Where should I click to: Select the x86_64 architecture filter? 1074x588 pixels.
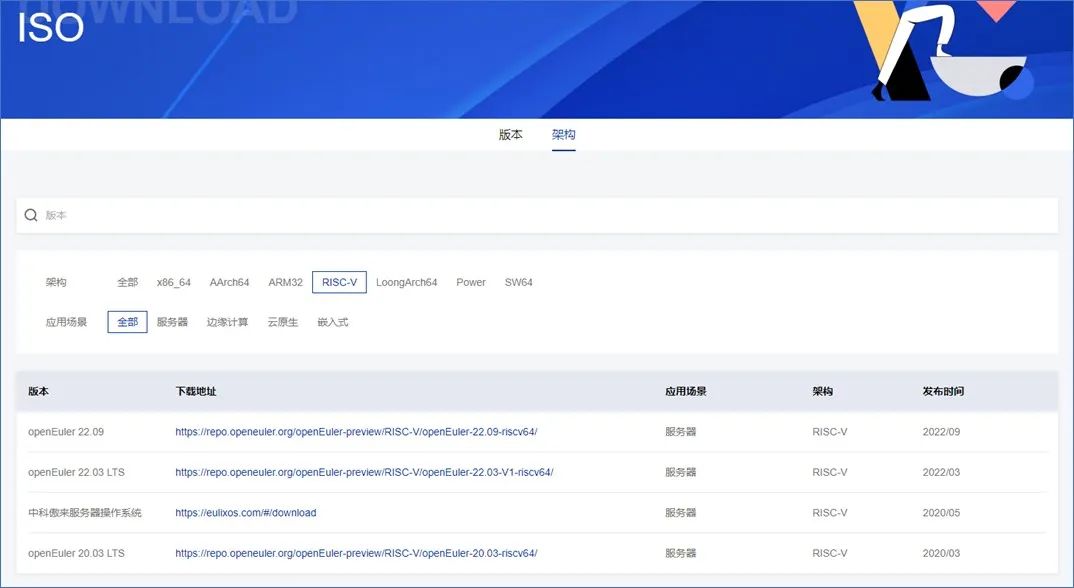click(x=173, y=282)
